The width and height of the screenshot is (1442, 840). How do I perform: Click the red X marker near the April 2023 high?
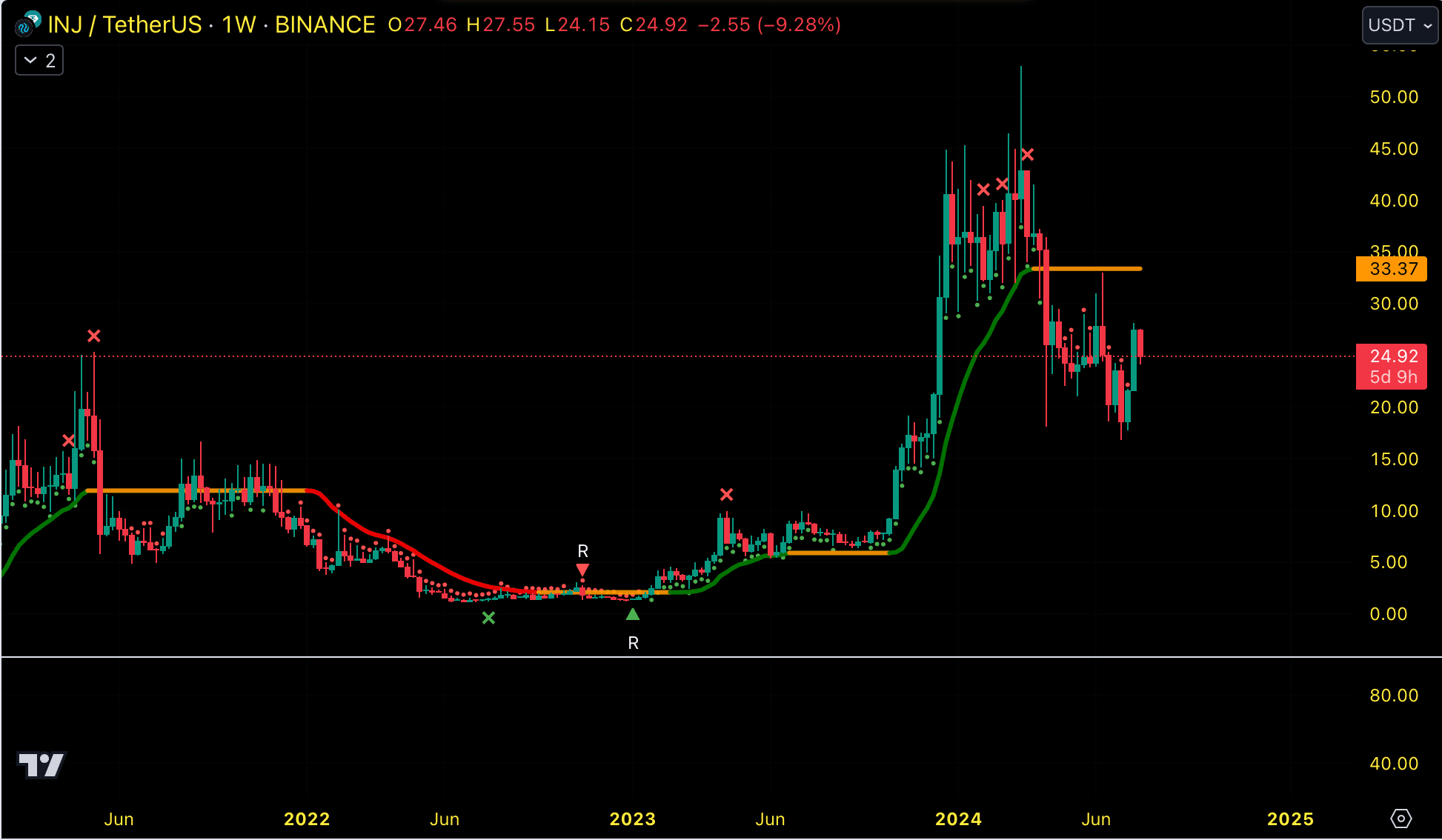pyautogui.click(x=727, y=494)
